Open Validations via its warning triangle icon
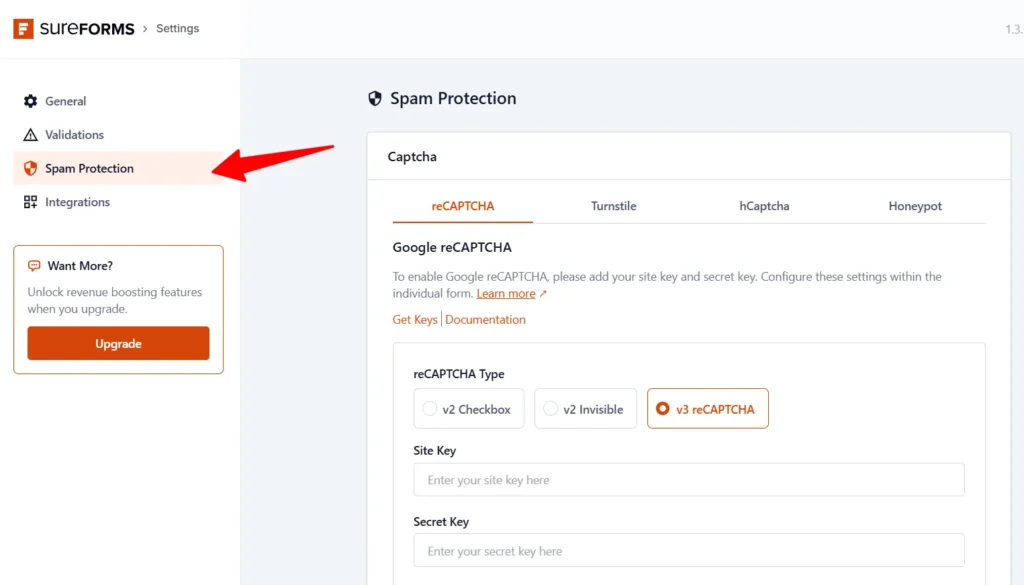This screenshot has width=1024, height=585. pos(29,134)
